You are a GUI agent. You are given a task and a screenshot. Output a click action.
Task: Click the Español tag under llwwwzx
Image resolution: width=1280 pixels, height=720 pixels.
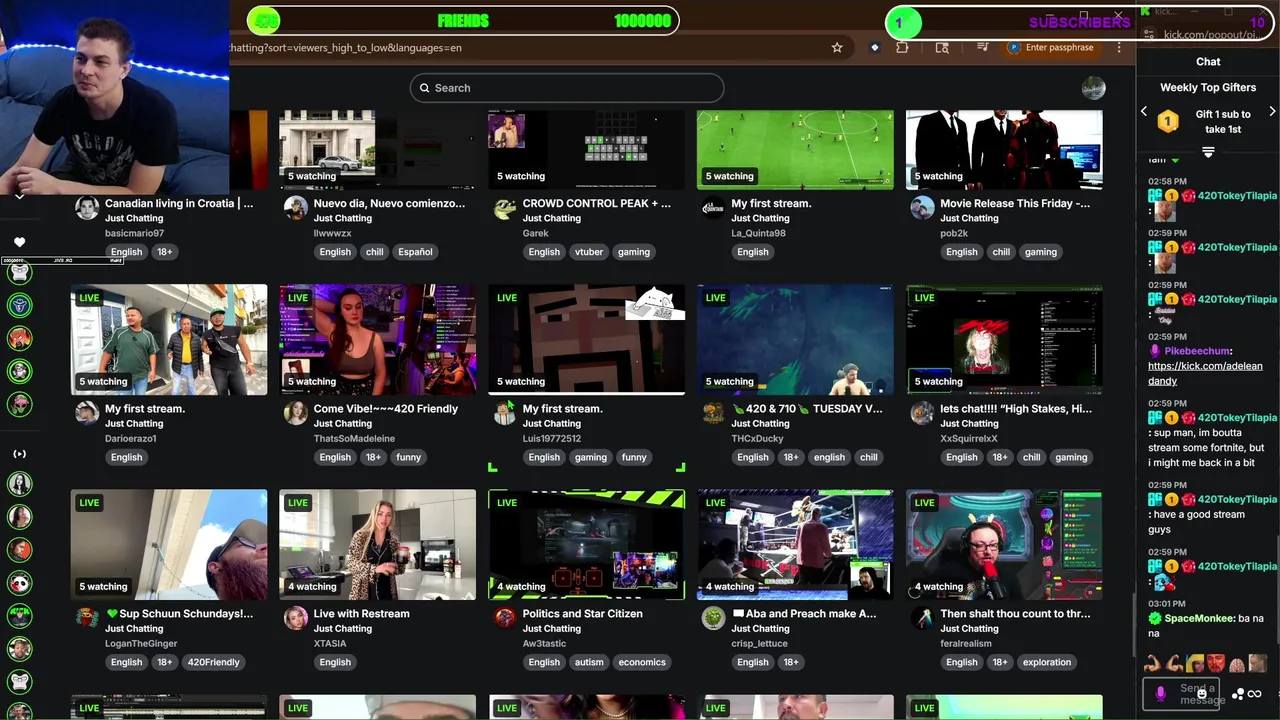[x=415, y=252]
